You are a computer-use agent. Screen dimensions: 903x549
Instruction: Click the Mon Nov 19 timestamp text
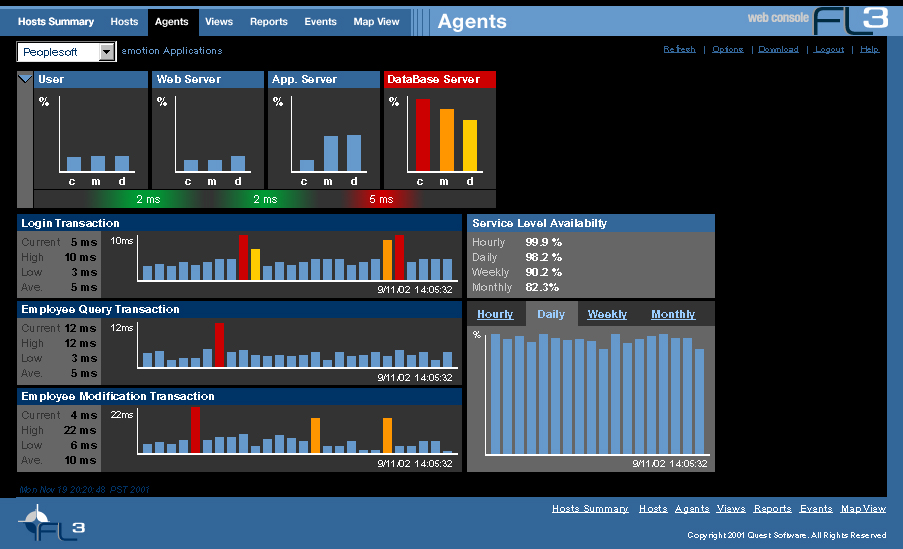pos(84,490)
